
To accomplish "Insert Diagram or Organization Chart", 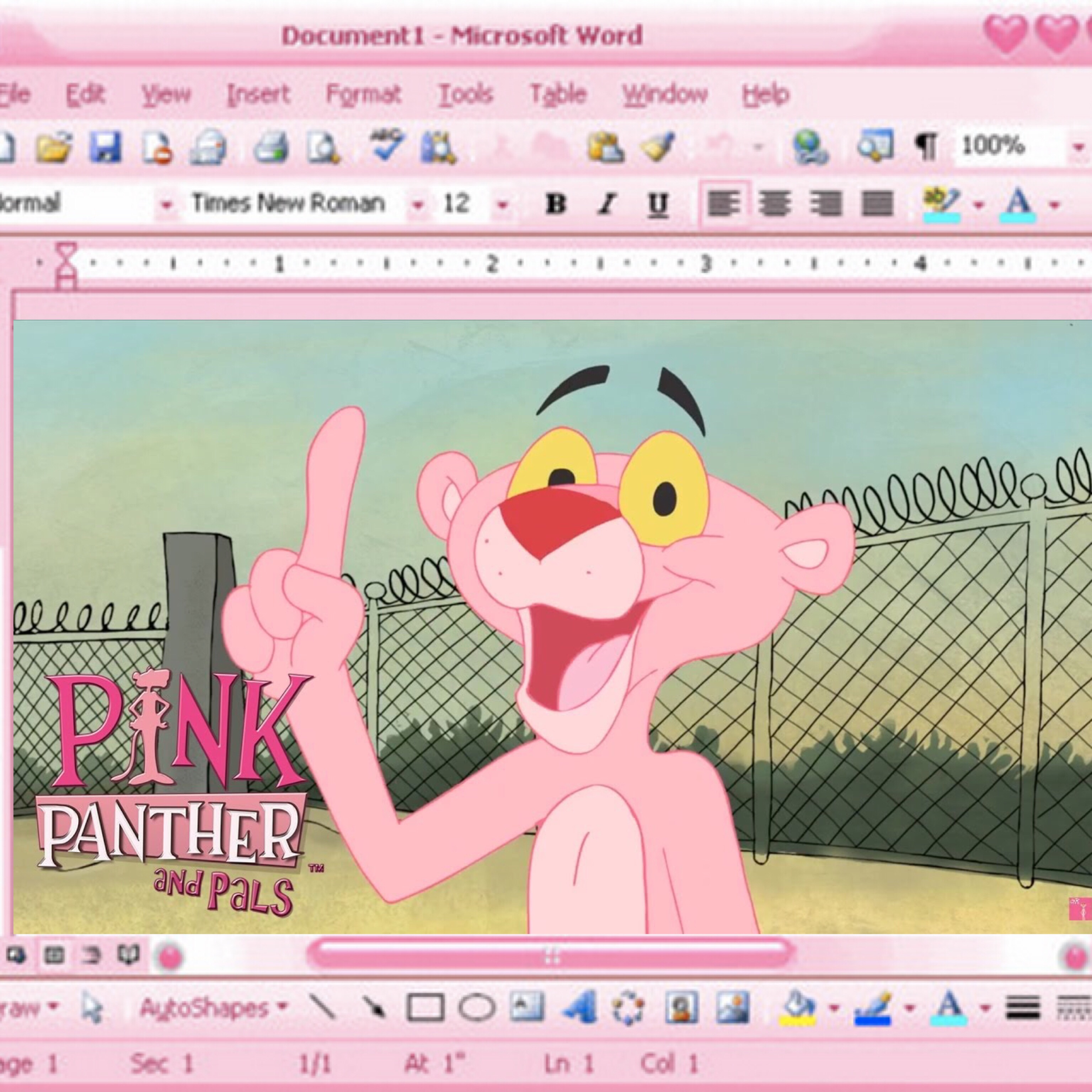I will coord(628,1008).
